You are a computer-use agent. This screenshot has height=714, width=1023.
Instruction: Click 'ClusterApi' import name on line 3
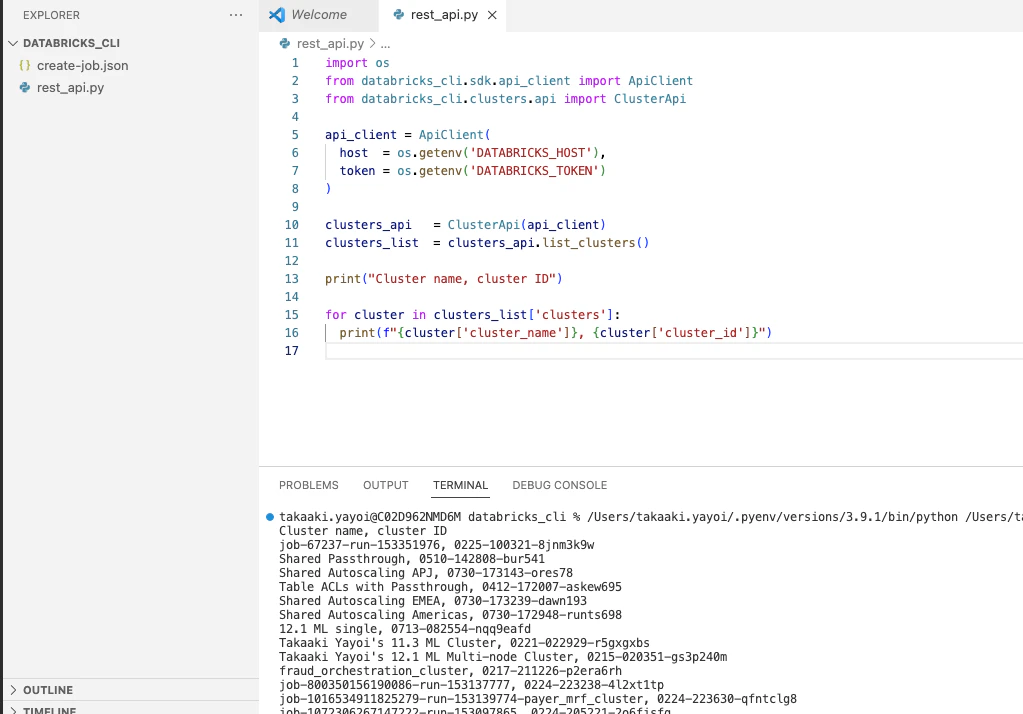(x=650, y=99)
